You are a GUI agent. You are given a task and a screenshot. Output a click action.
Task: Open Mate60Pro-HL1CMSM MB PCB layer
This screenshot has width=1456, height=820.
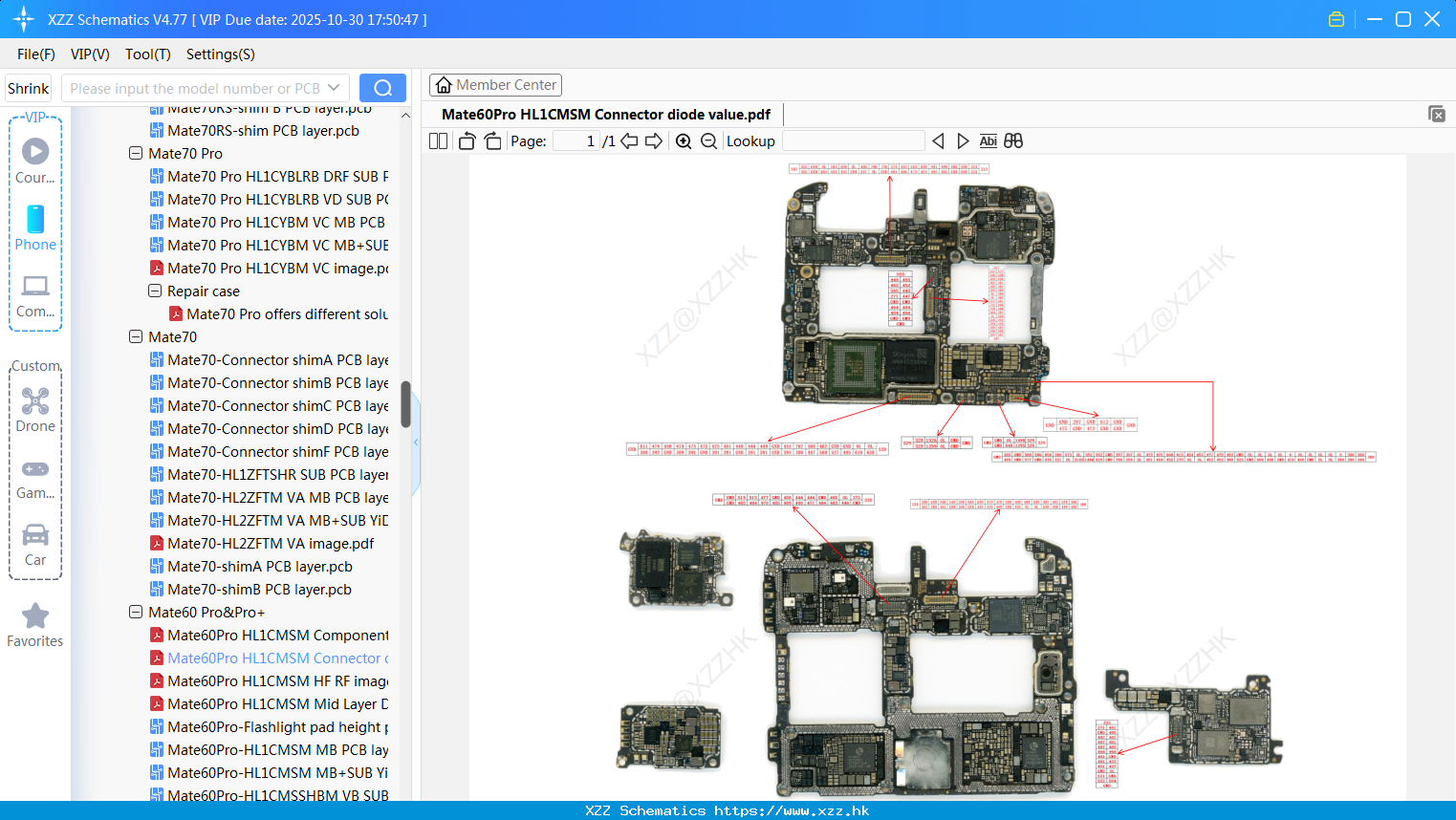point(269,750)
